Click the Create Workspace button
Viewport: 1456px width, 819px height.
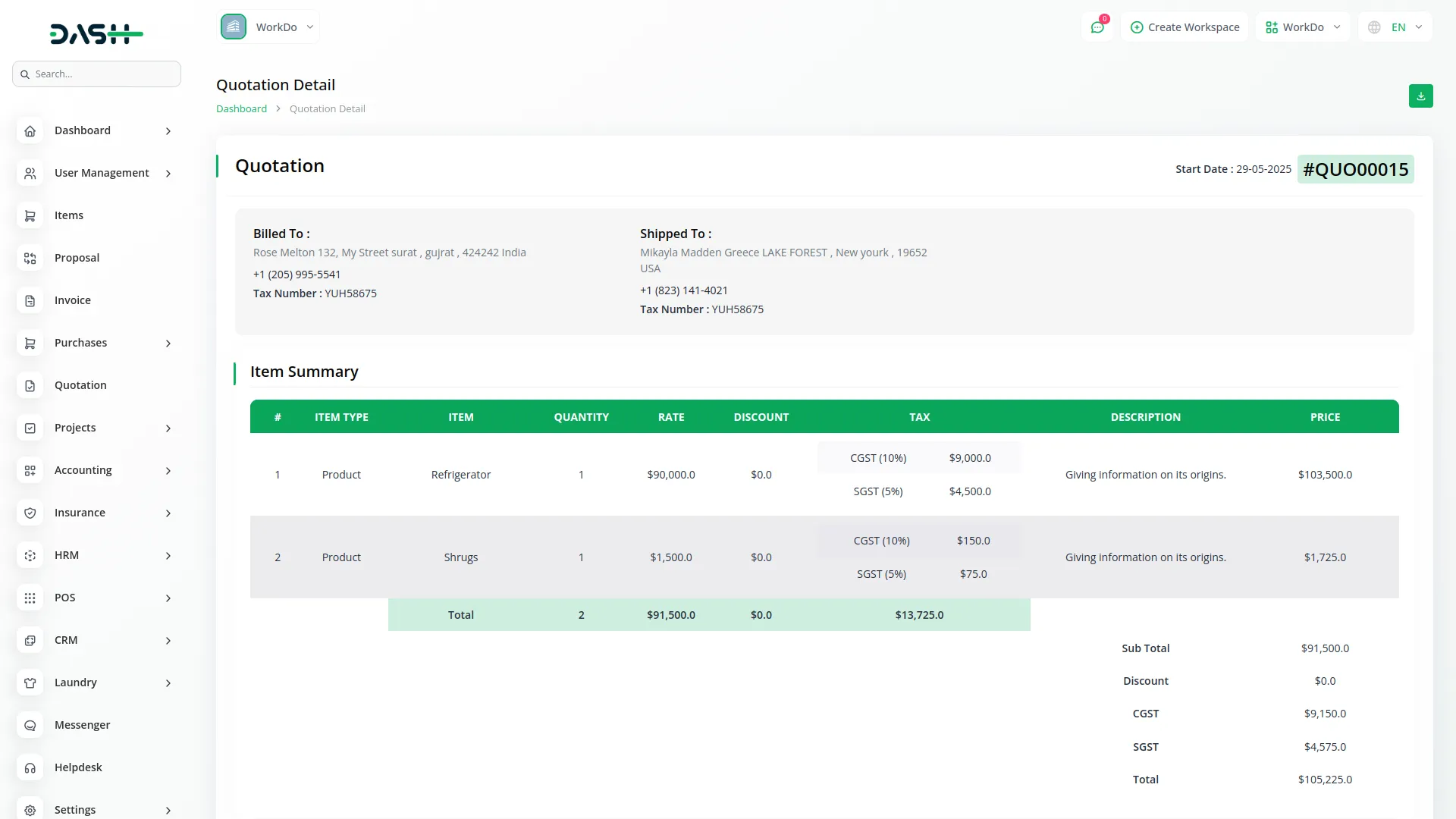(x=1185, y=27)
